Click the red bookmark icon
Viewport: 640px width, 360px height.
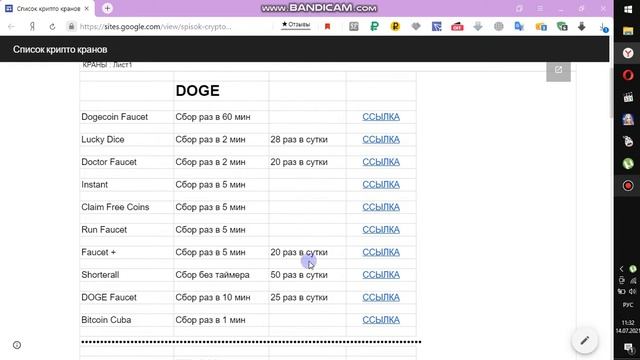coord(327,27)
